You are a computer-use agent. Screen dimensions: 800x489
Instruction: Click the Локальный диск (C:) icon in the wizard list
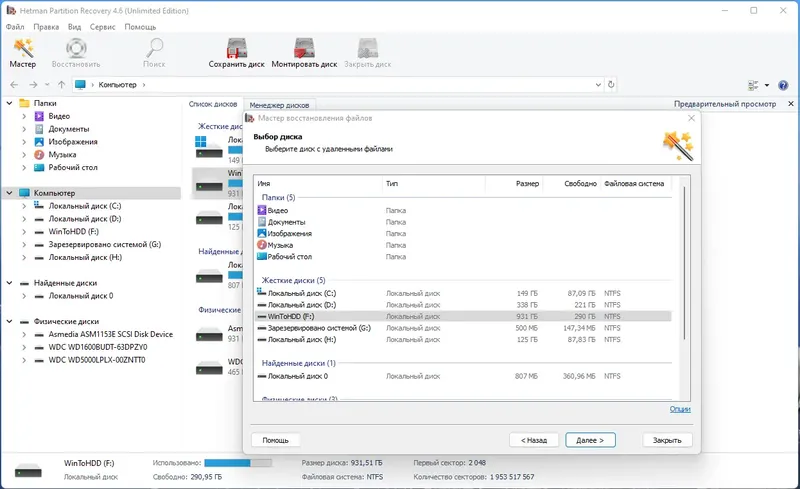261,292
